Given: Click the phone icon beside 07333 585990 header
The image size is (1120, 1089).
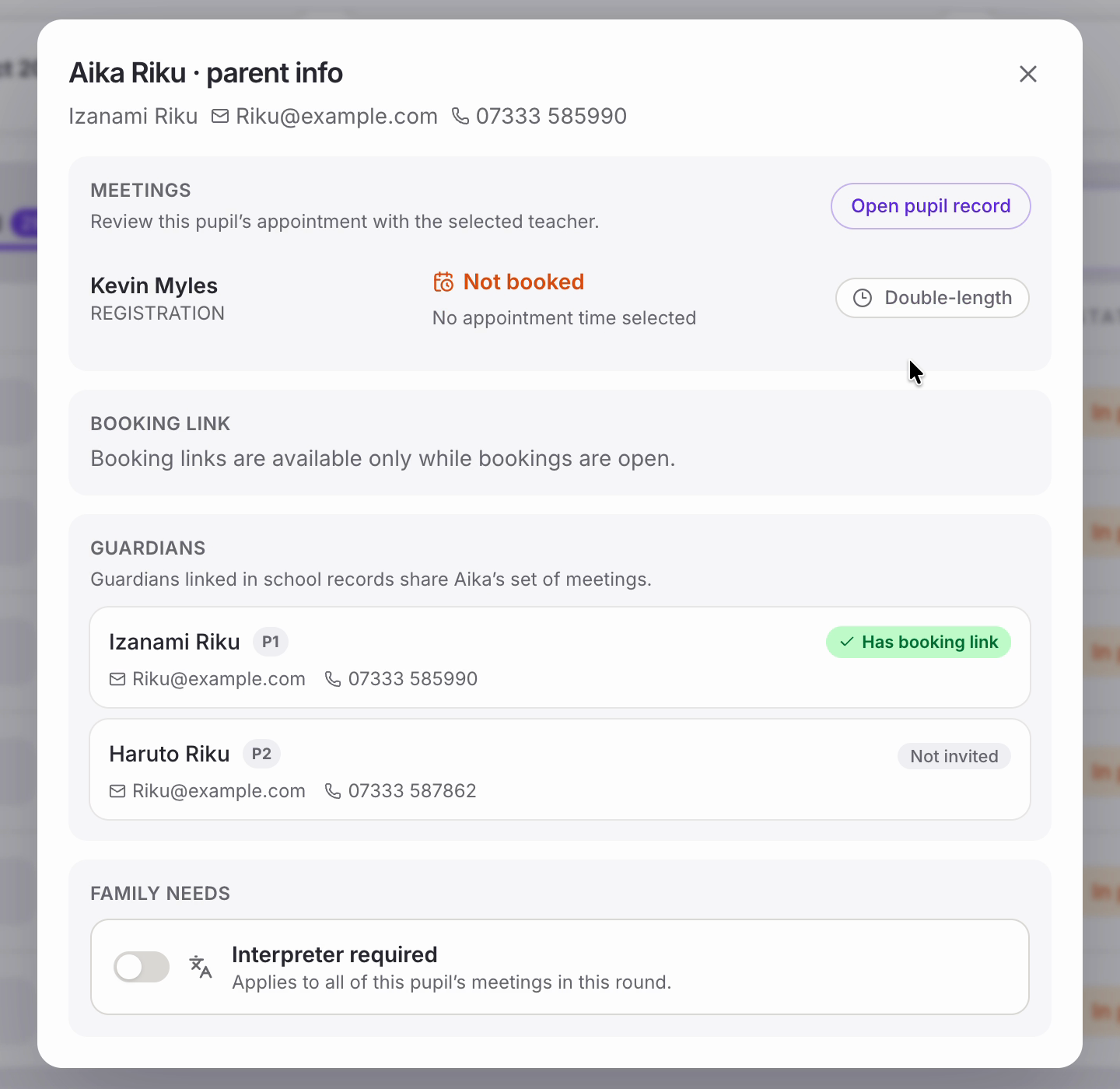Looking at the screenshot, I should point(460,116).
